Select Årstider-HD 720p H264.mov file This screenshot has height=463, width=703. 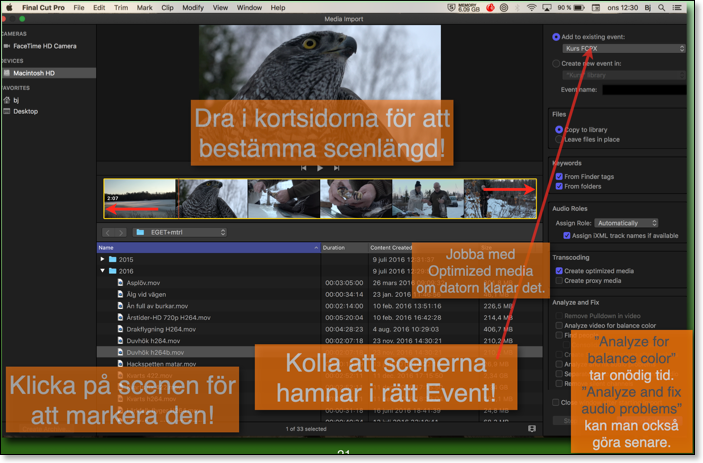[x=168, y=318]
